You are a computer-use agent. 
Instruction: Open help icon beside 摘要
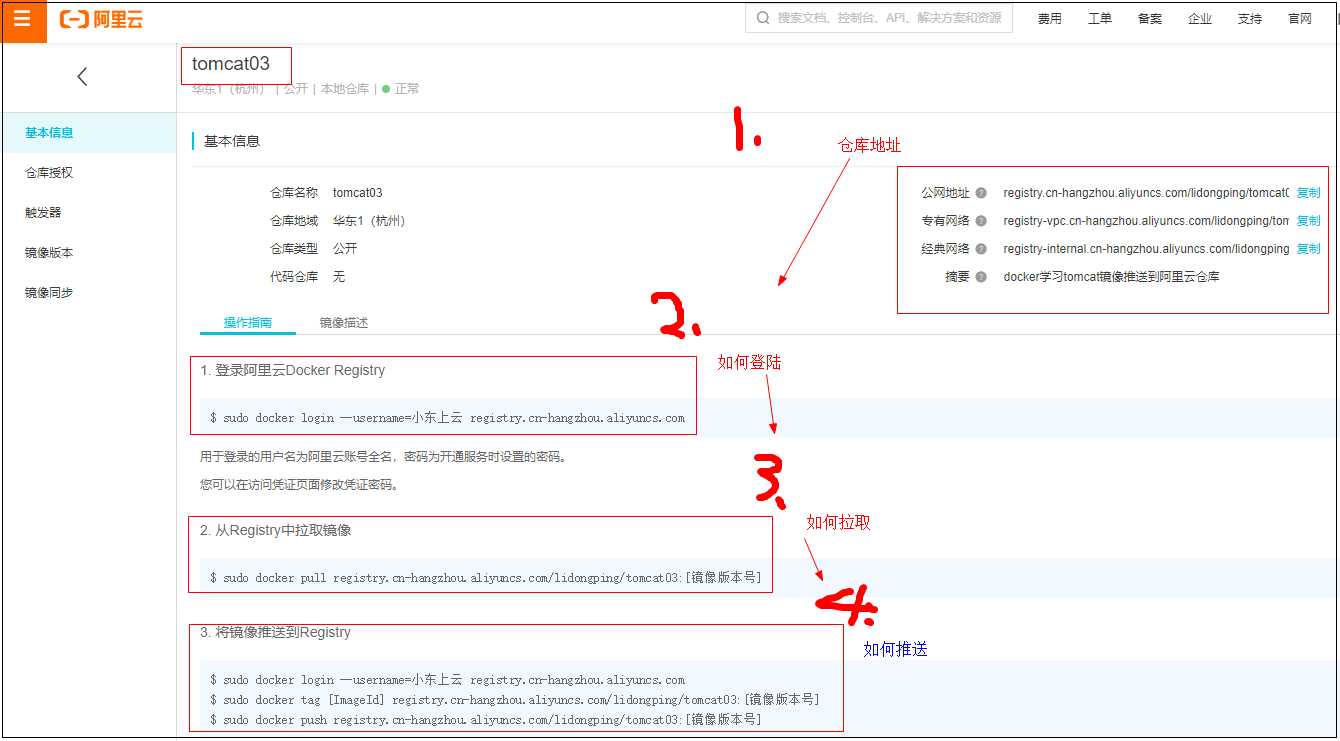[981, 277]
